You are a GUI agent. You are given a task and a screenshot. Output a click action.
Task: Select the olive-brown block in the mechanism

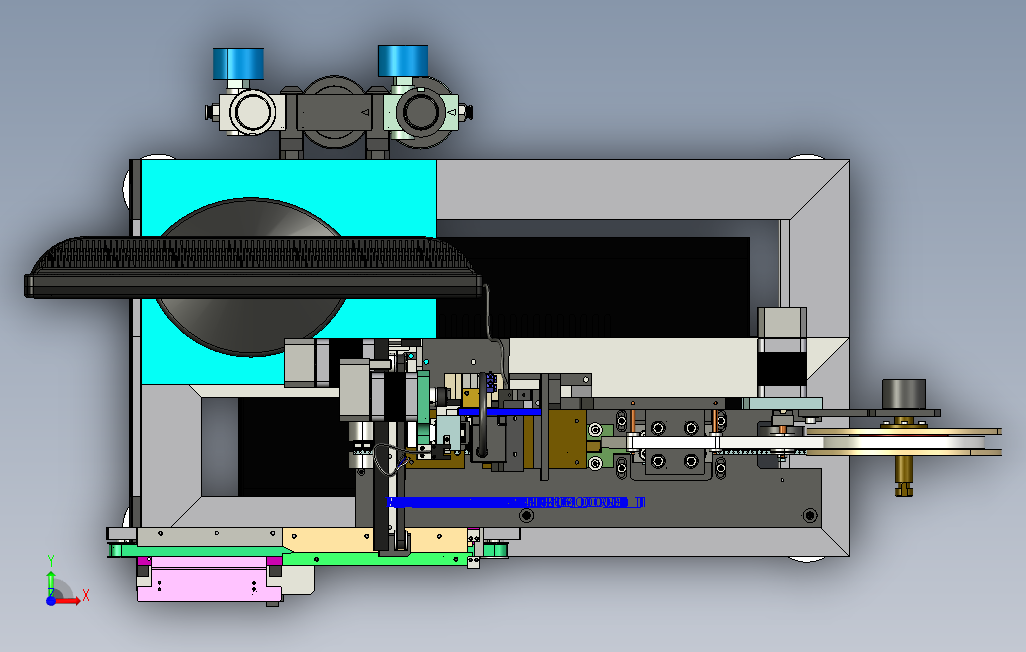point(567,439)
